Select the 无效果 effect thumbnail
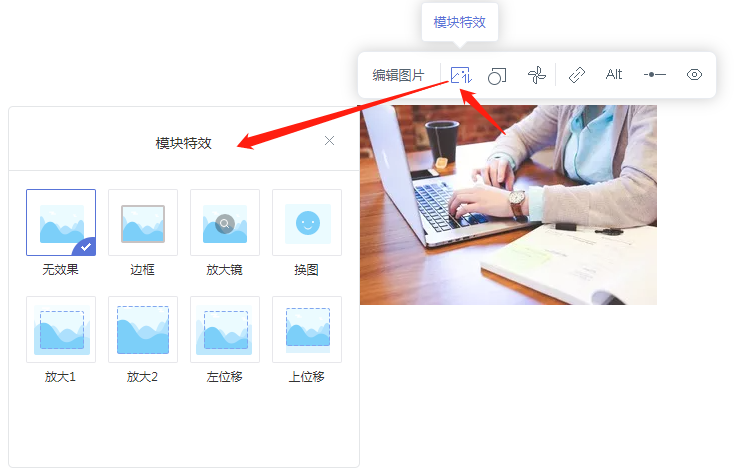The width and height of the screenshot is (739, 475). point(61,222)
